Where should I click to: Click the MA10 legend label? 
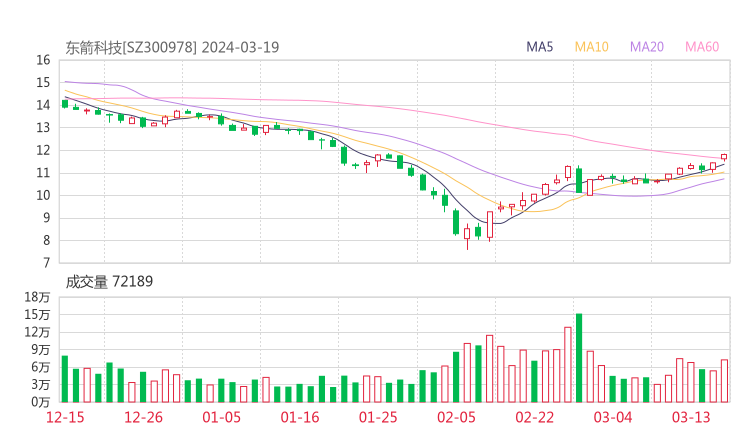pyautogui.click(x=591, y=47)
